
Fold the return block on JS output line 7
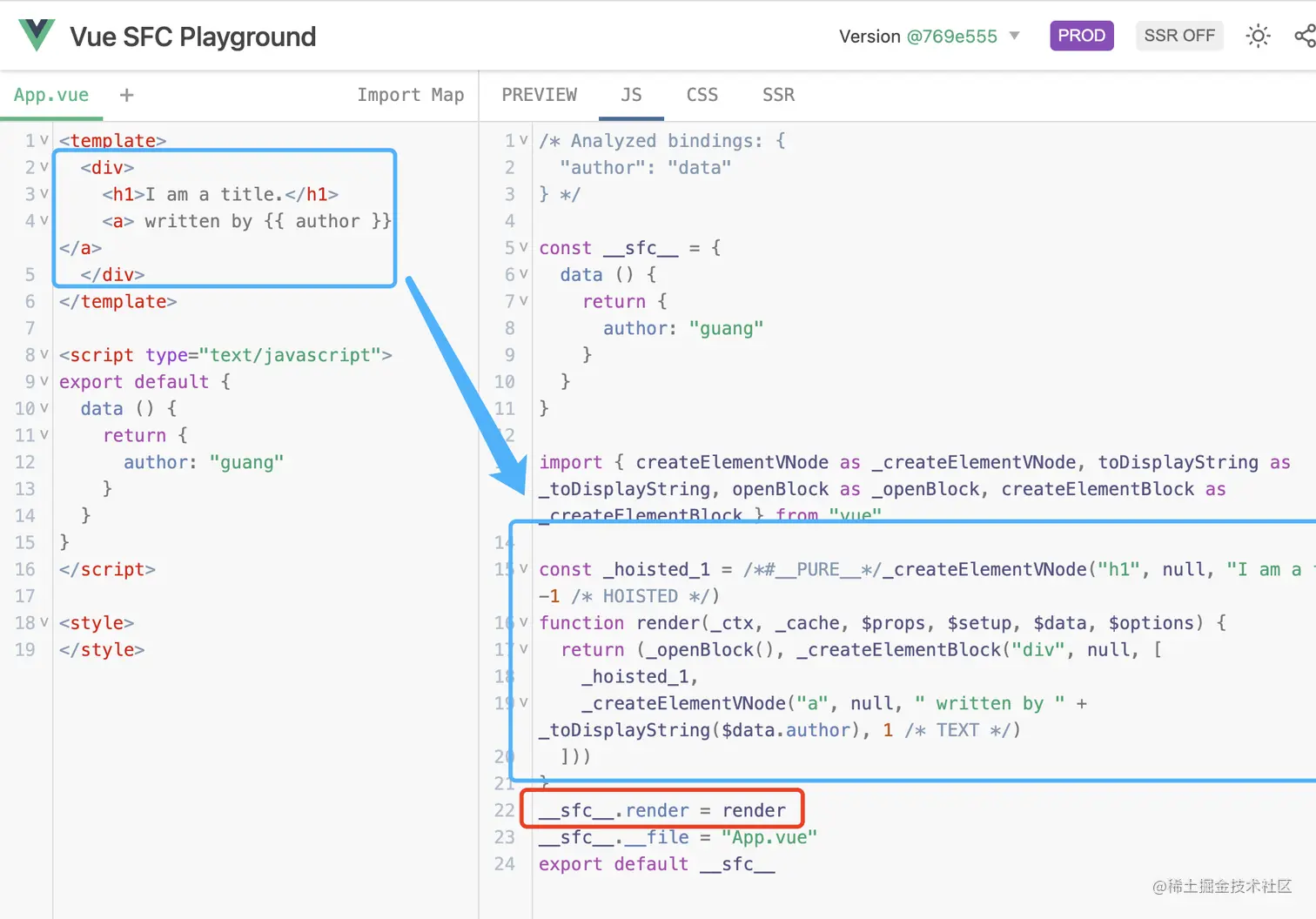523,301
